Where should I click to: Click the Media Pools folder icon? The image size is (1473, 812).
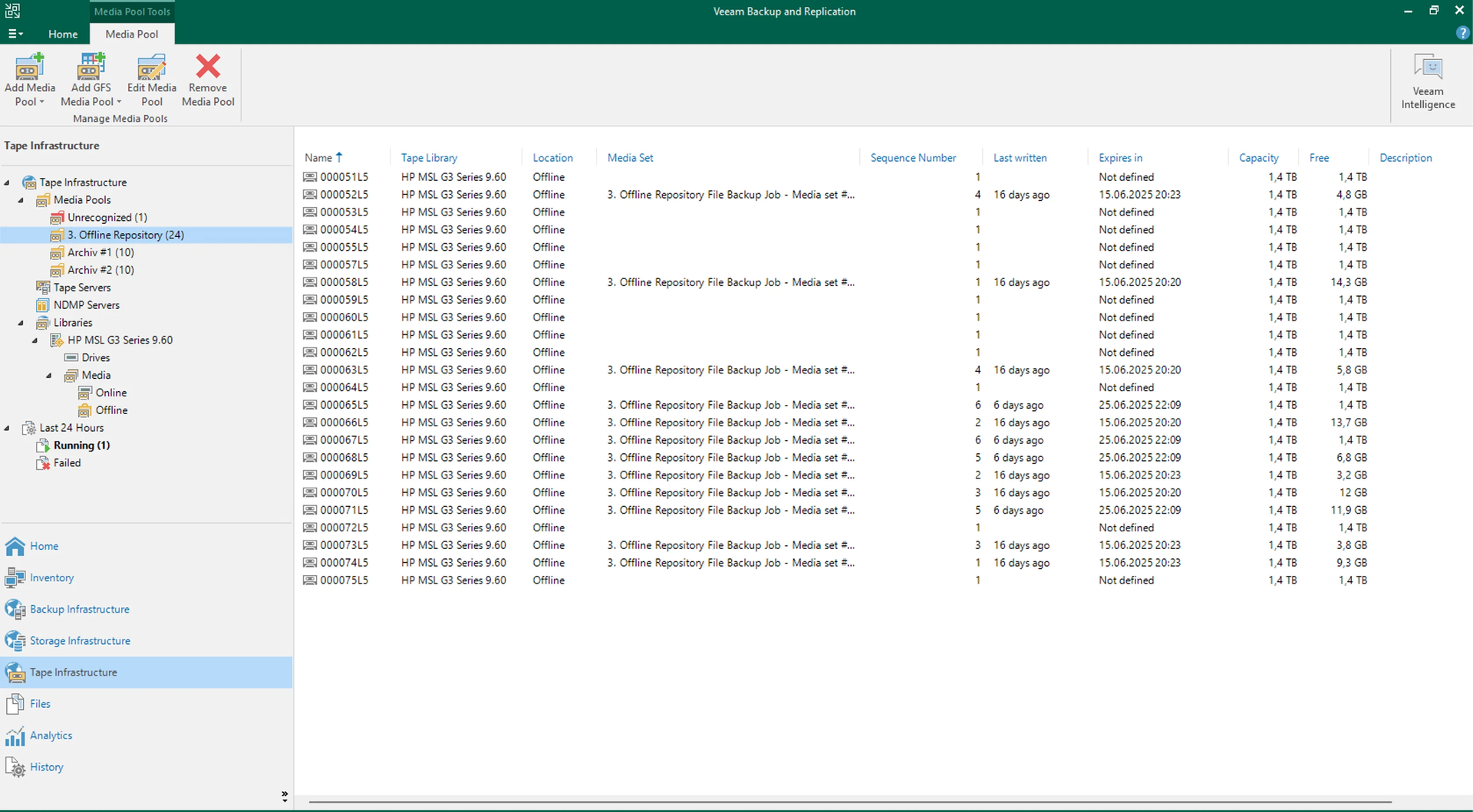(43, 200)
